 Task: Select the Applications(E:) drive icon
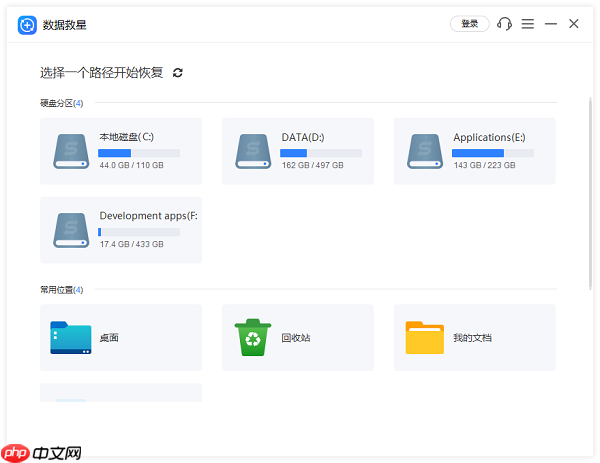[x=425, y=151]
